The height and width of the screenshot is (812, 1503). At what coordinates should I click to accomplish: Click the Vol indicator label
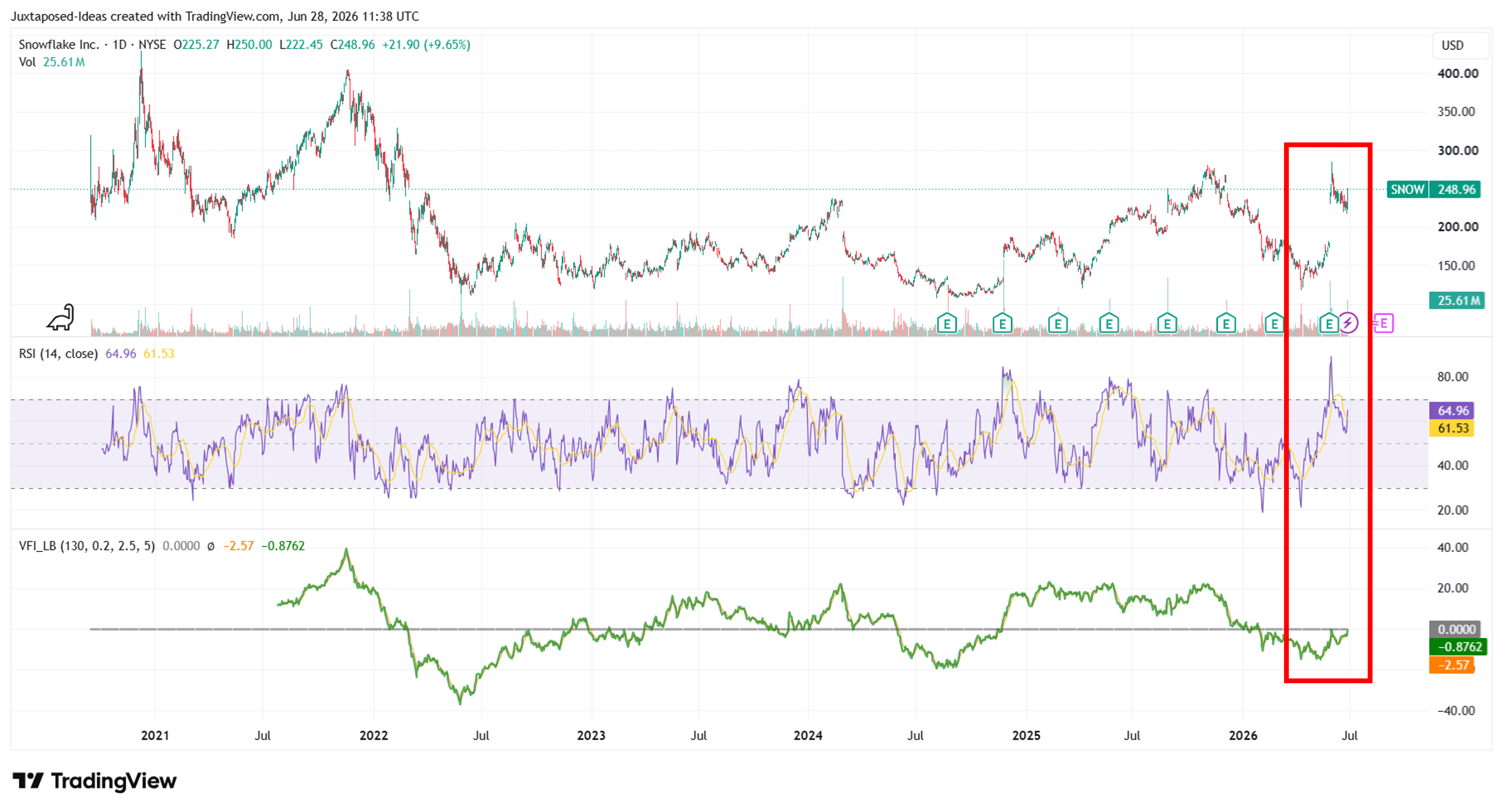coord(27,62)
